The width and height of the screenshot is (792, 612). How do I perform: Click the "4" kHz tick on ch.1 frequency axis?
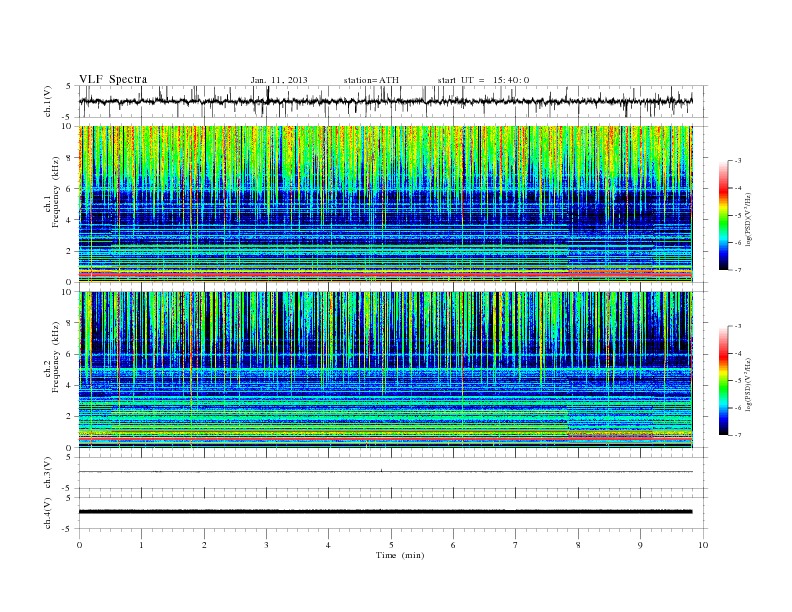tap(69, 220)
